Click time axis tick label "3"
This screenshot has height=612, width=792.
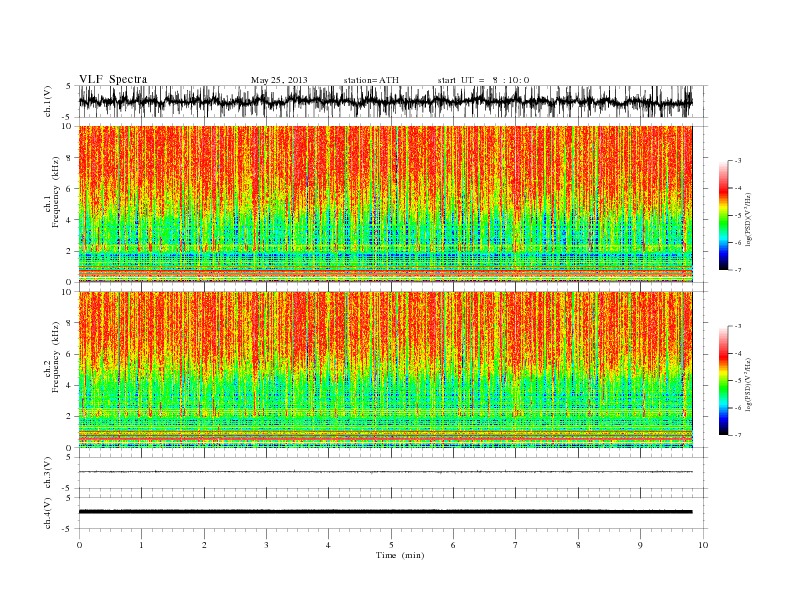(x=266, y=545)
